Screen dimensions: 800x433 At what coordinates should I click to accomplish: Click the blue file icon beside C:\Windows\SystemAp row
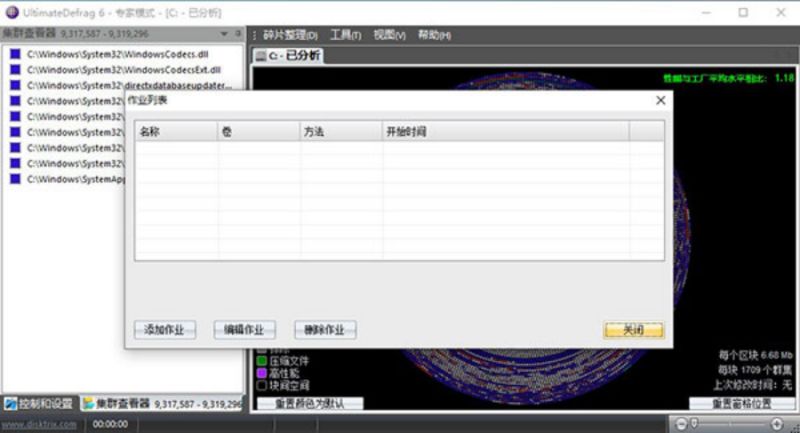click(x=15, y=179)
